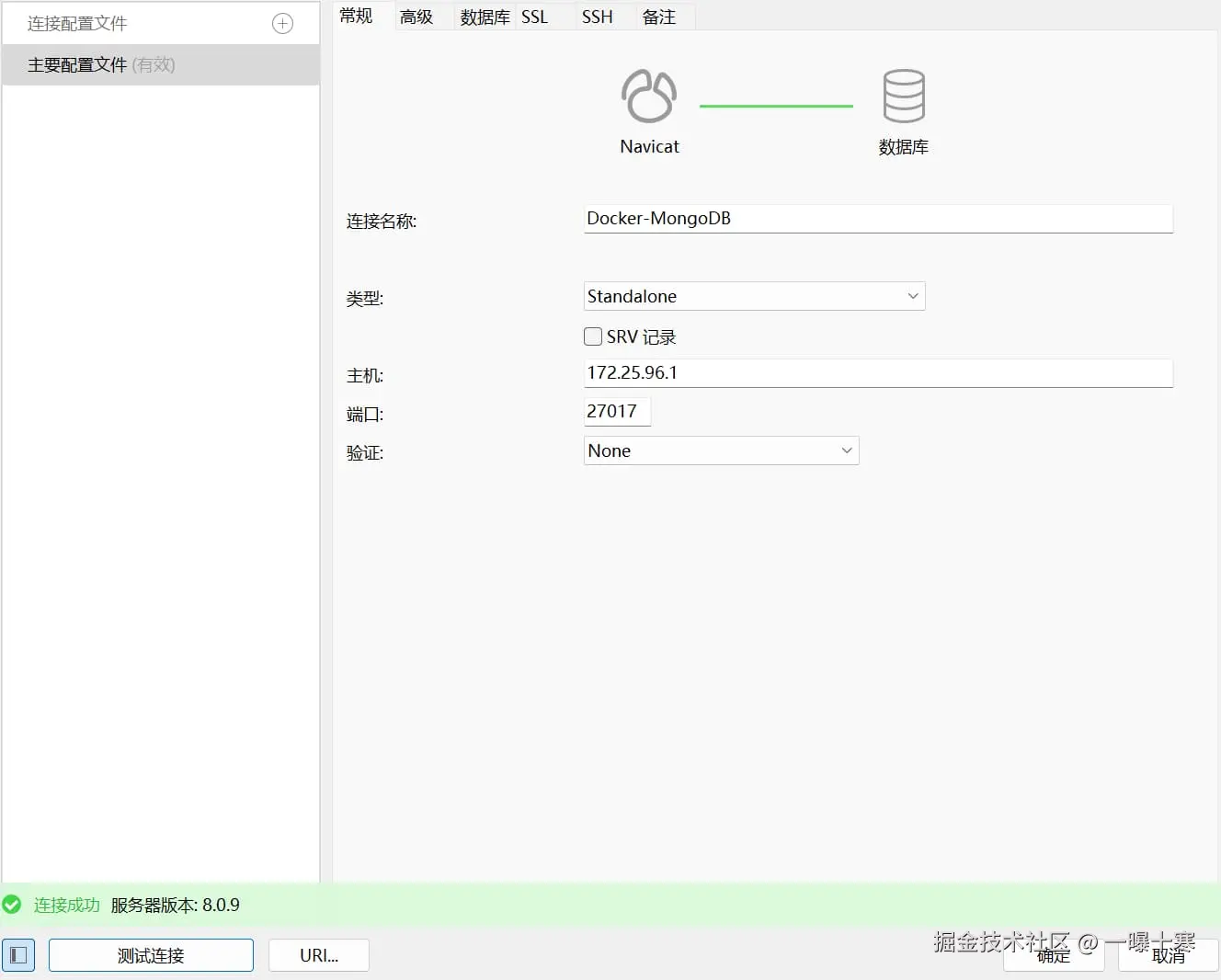The width and height of the screenshot is (1221, 980).
Task: Open the 数据库 tab
Action: pyautogui.click(x=485, y=17)
